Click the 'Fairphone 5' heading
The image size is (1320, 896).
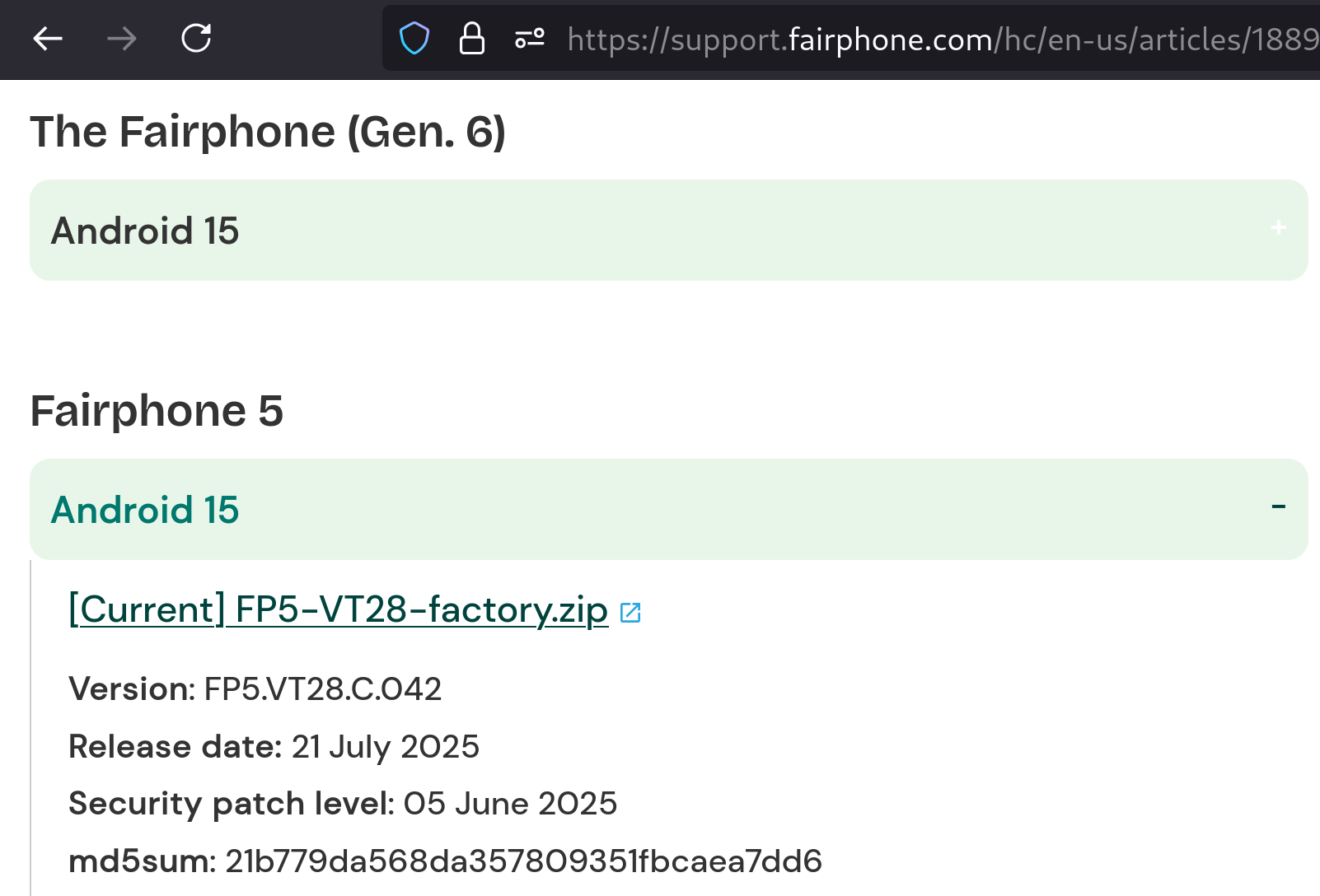pos(157,411)
